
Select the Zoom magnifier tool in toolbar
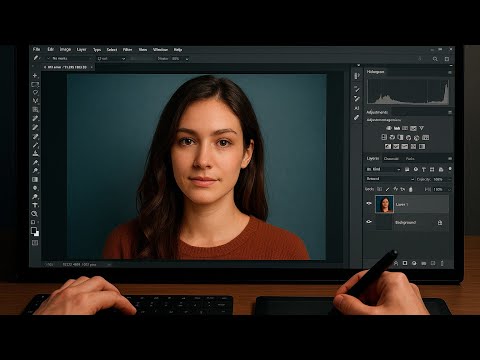click(x=34, y=214)
